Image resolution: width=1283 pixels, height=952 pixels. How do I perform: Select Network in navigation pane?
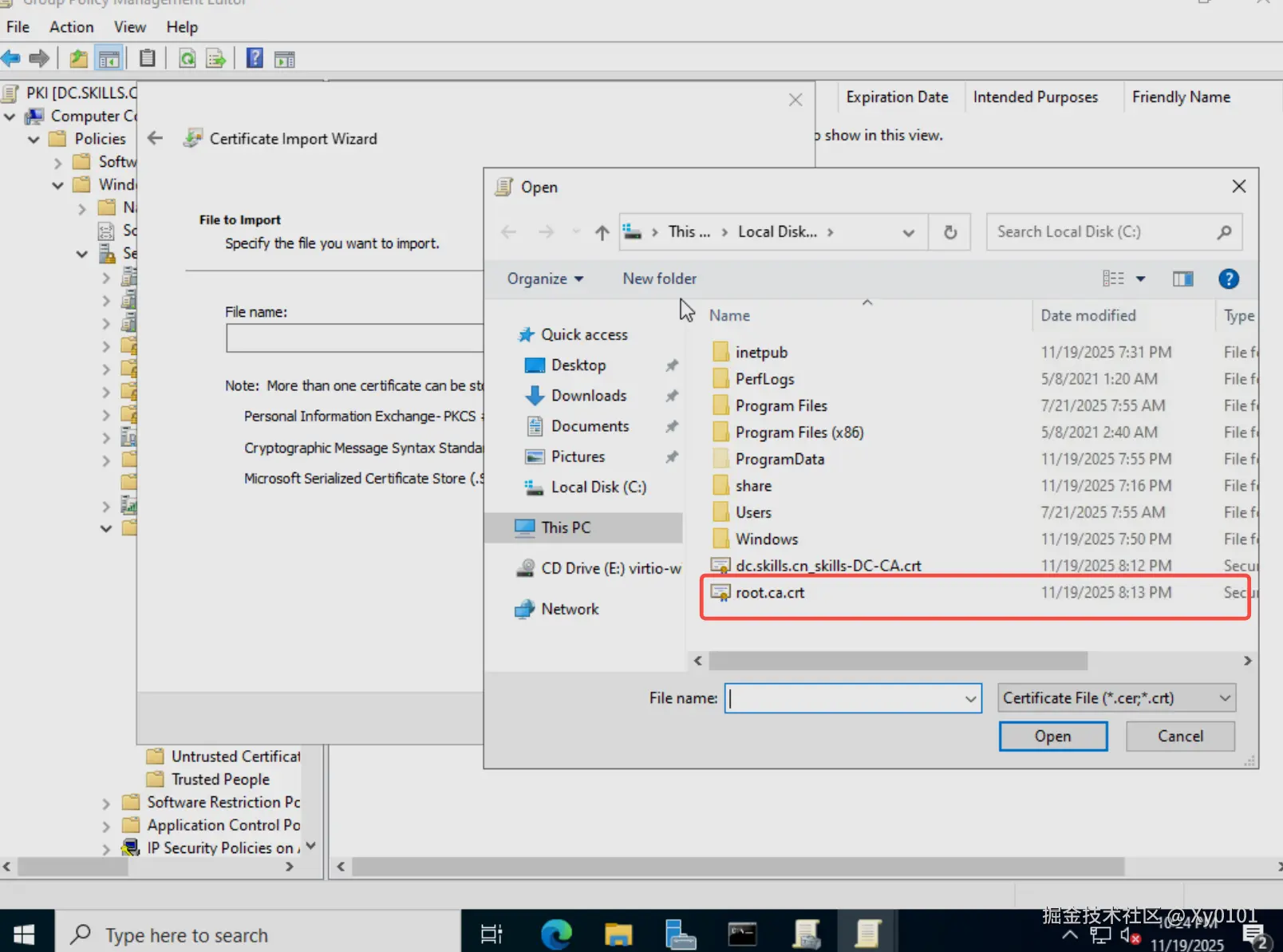click(570, 609)
